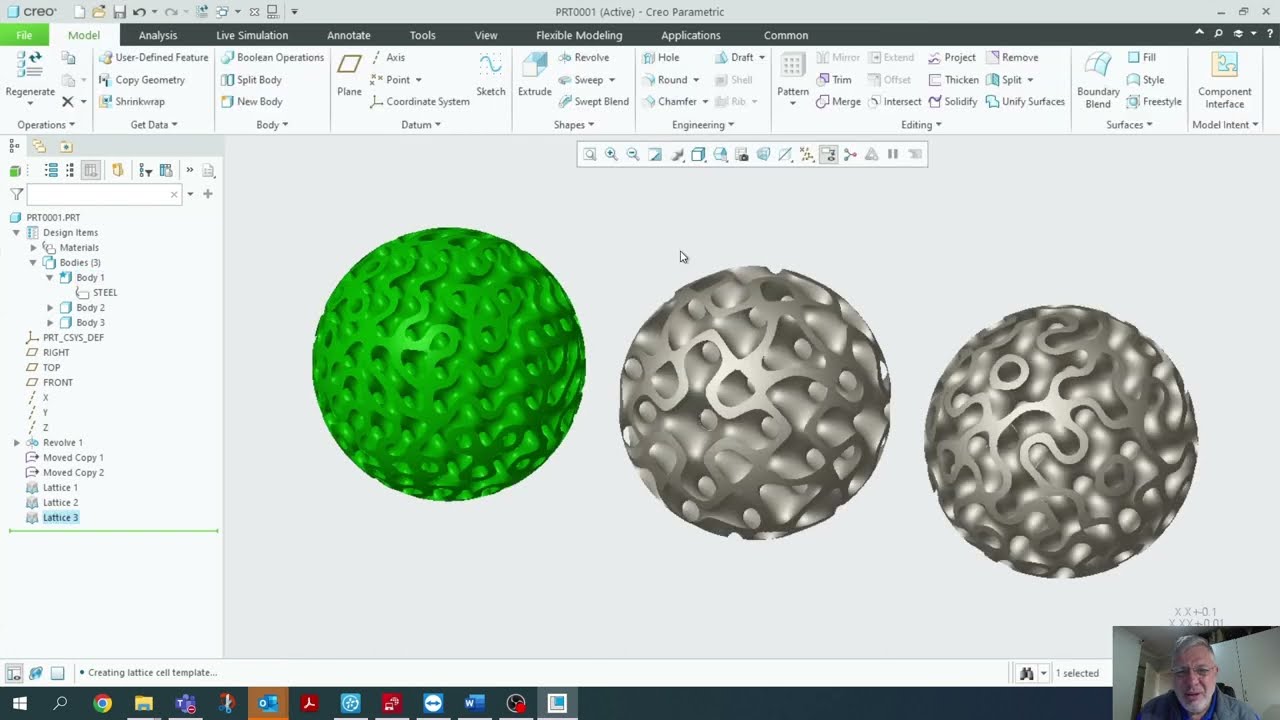The height and width of the screenshot is (720, 1280).
Task: Open the Component Interface tool
Action: [1224, 80]
